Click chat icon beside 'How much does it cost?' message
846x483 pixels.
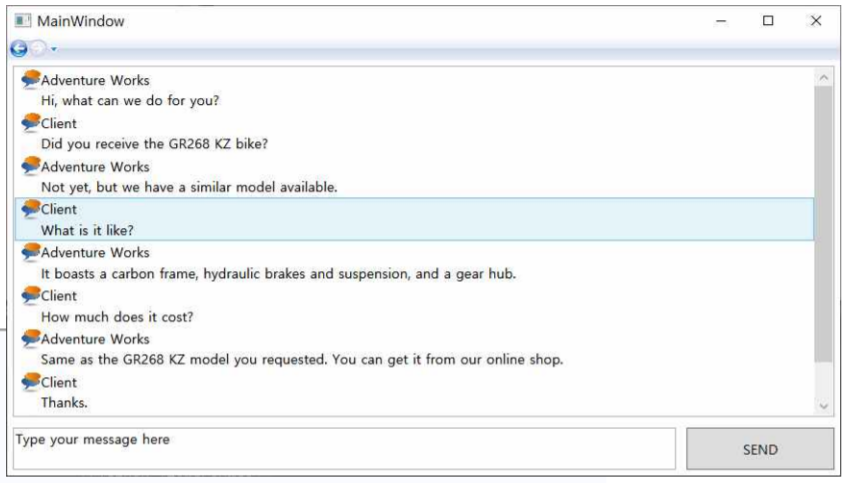31,296
